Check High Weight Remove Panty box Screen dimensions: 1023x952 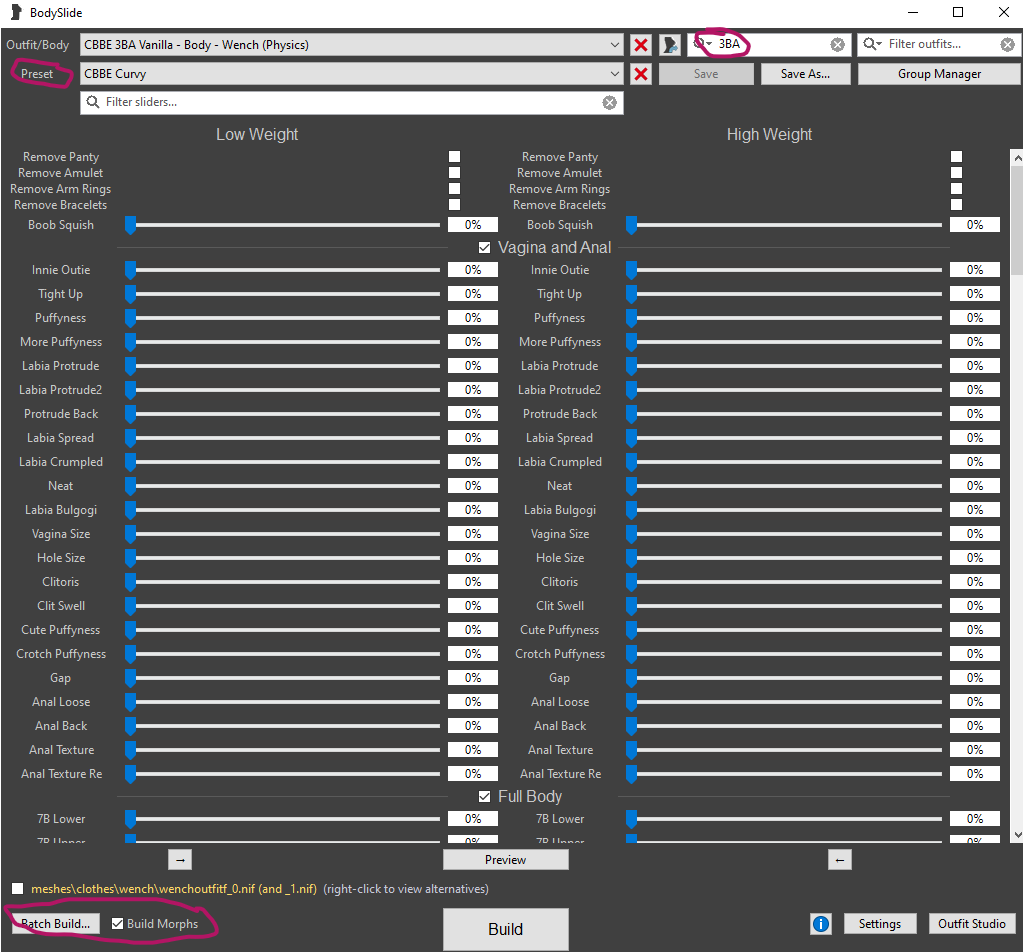coord(956,157)
